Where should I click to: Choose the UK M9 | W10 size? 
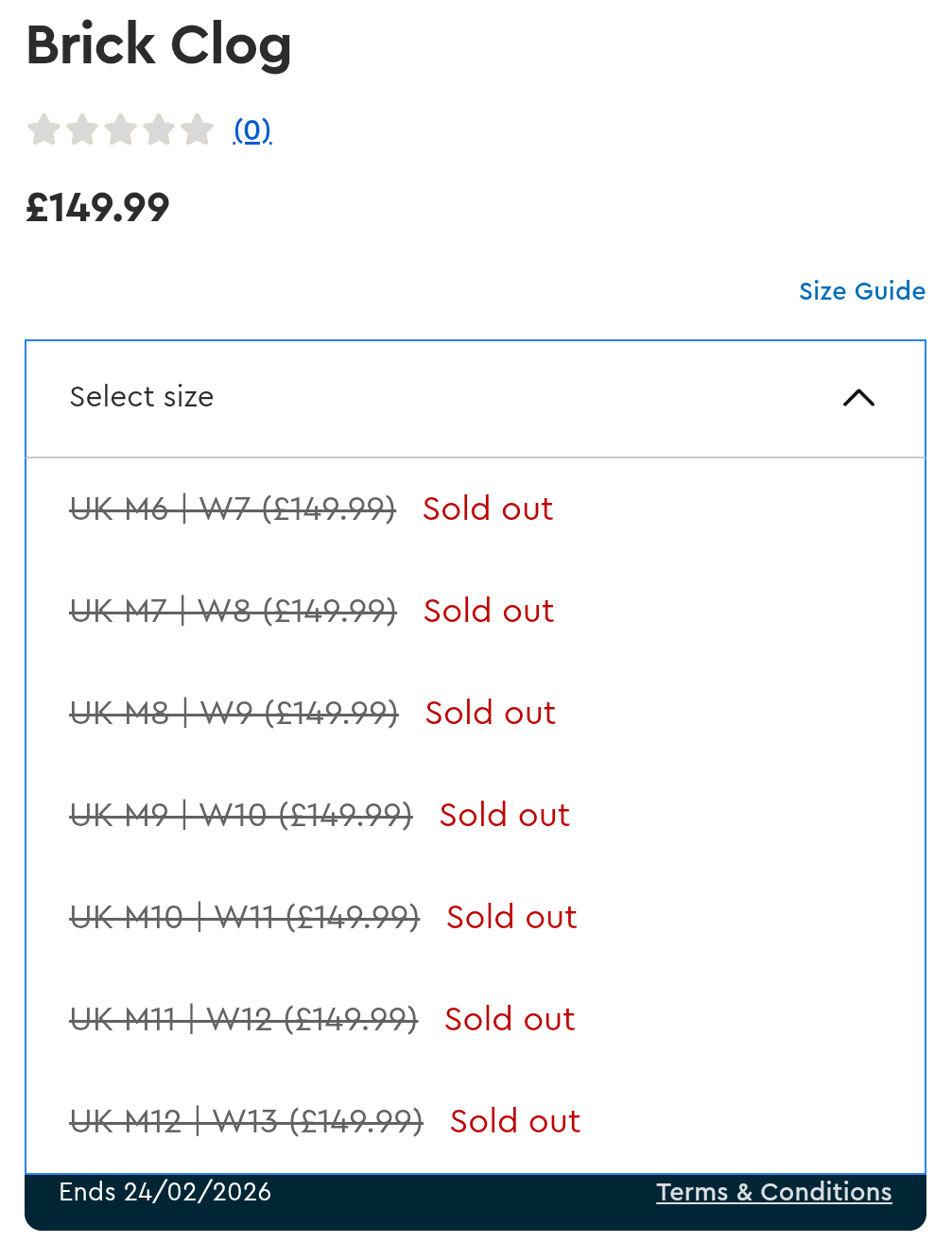point(241,816)
